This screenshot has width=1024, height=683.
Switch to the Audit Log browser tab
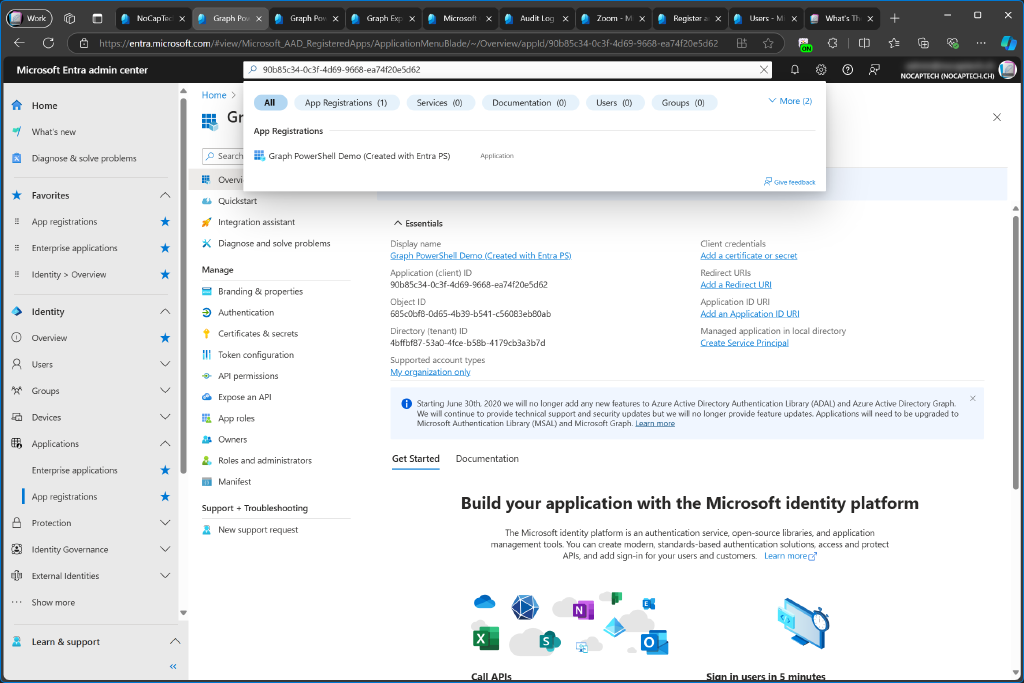coord(537,18)
